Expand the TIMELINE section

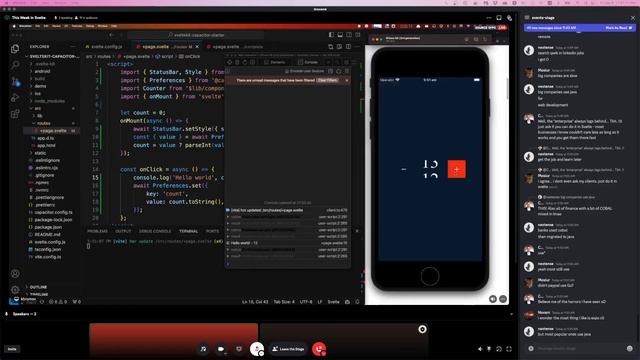(39, 294)
